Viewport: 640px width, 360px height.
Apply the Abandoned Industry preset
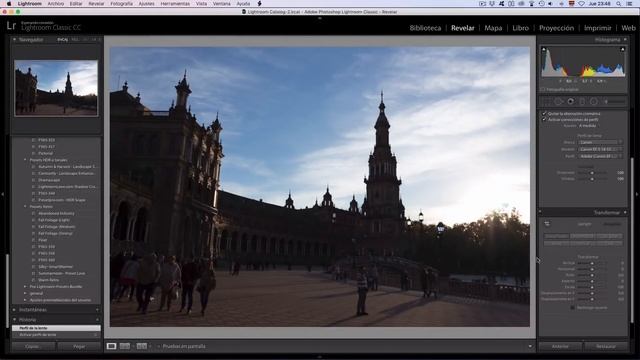[56, 213]
